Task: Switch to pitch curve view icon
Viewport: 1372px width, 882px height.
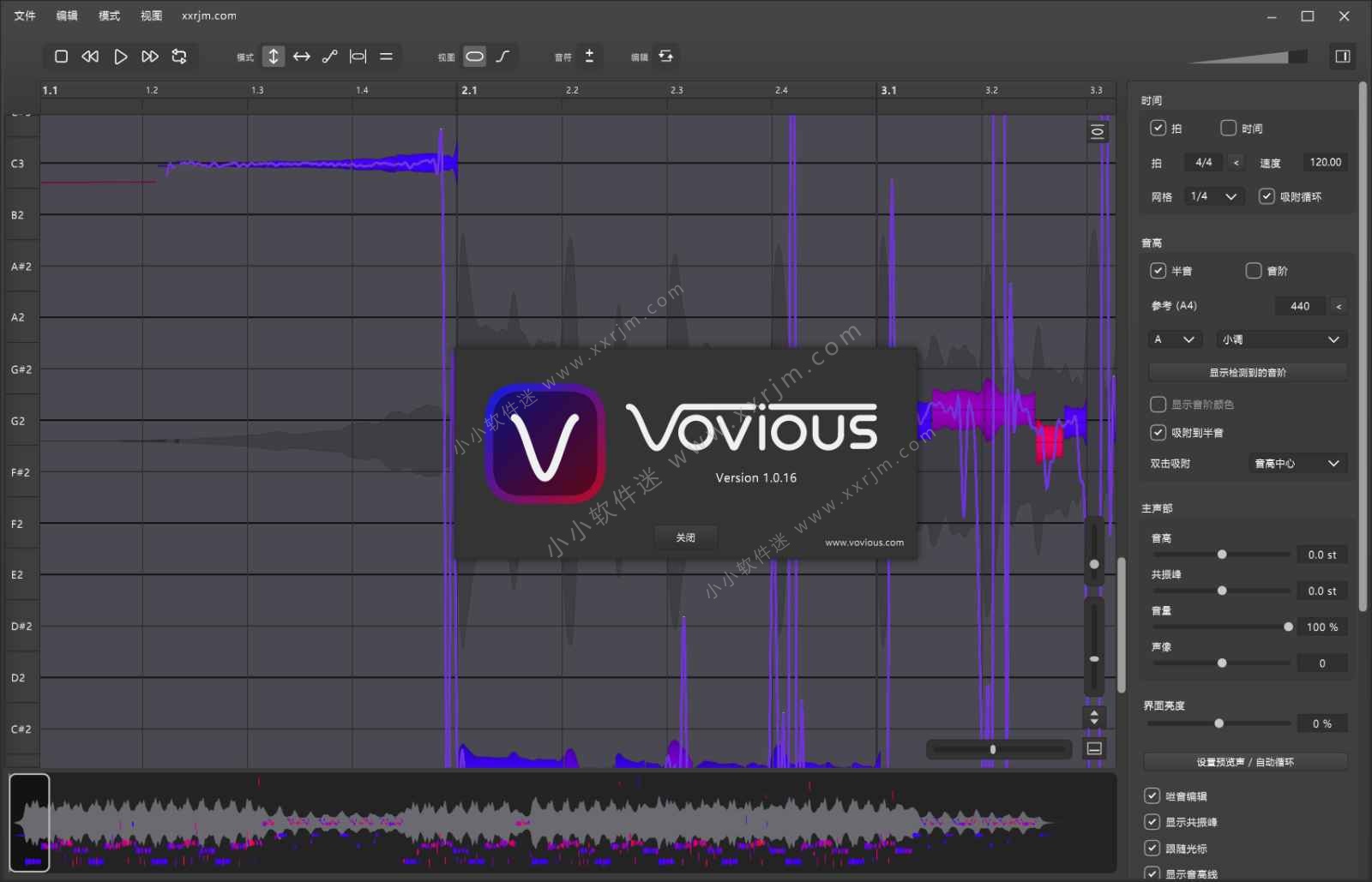Action: pyautogui.click(x=503, y=57)
